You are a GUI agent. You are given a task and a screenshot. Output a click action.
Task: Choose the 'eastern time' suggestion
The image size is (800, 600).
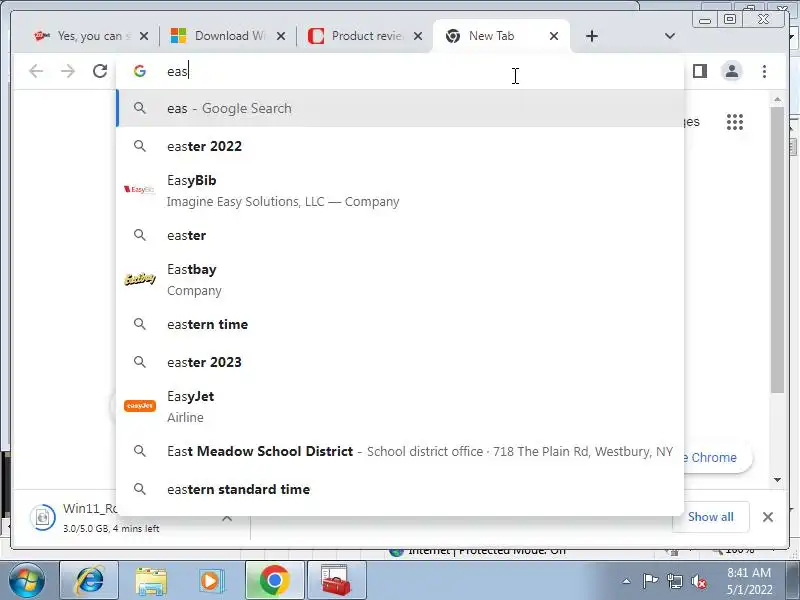pos(401,324)
